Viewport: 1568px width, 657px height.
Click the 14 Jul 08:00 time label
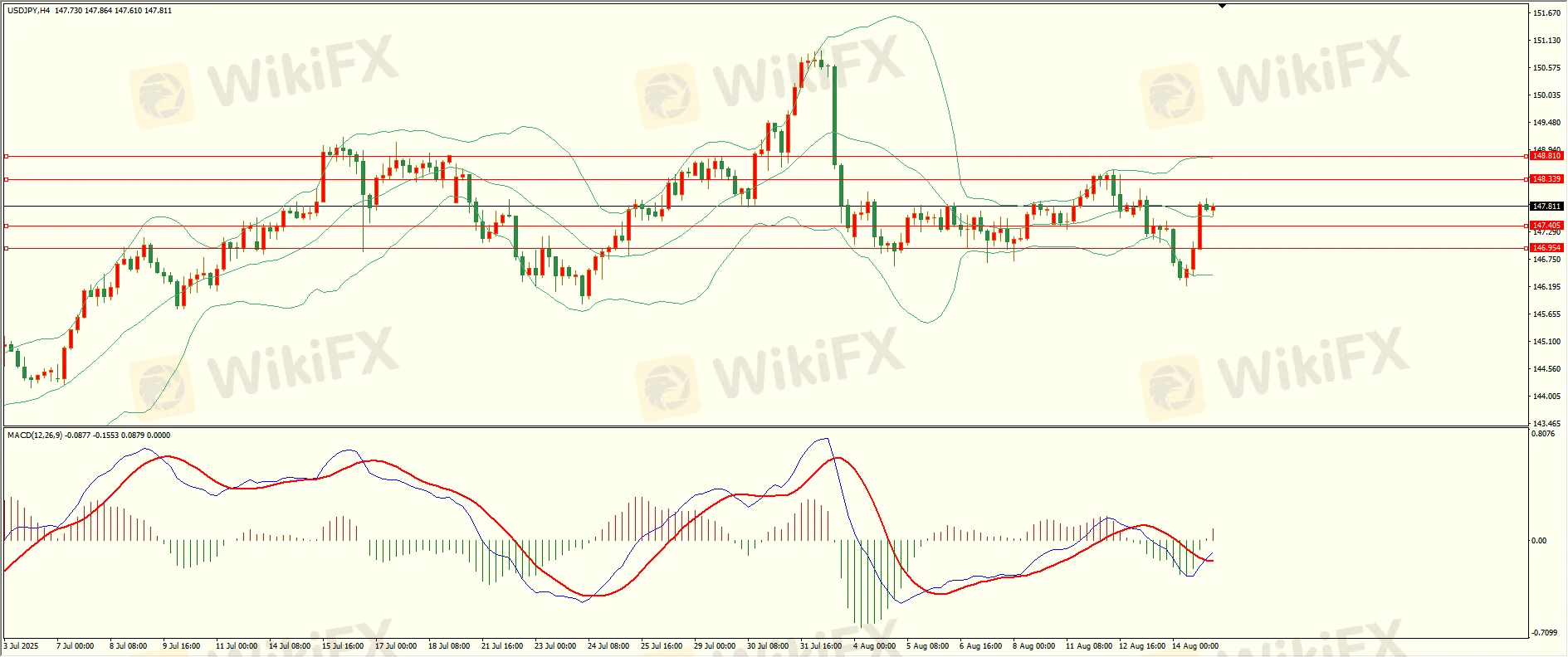coord(290,646)
